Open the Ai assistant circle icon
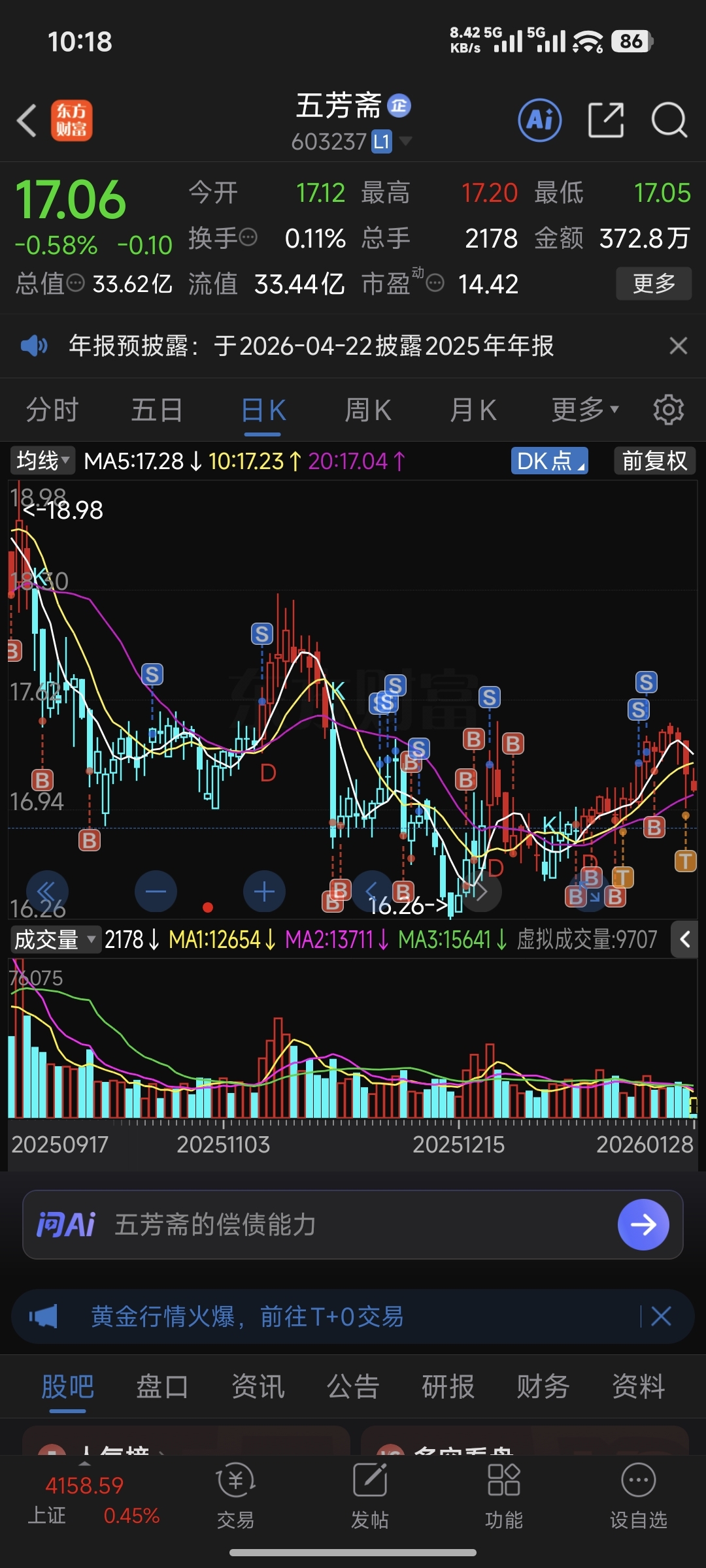706x1568 pixels. click(540, 120)
